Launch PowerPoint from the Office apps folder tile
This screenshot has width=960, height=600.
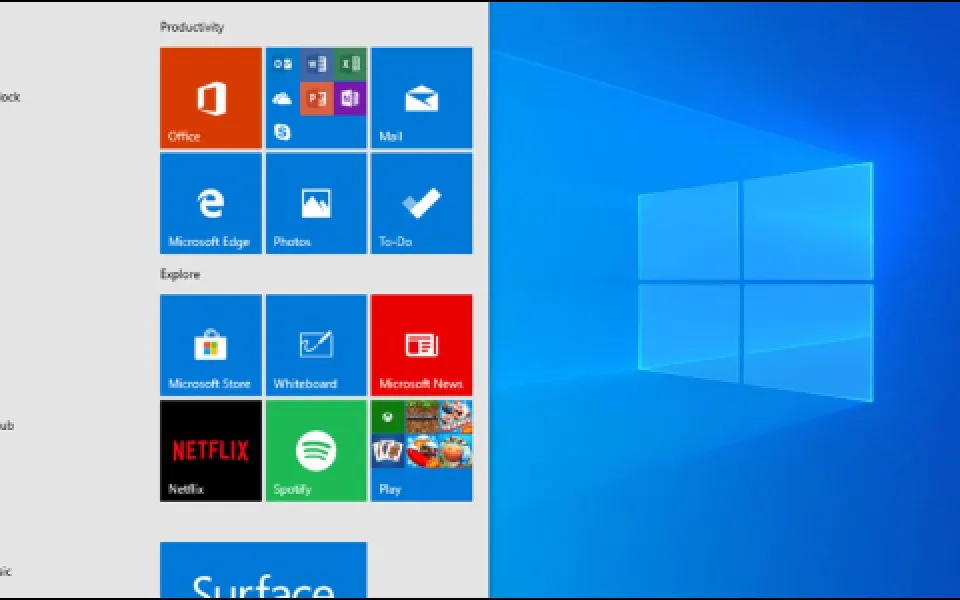point(317,98)
